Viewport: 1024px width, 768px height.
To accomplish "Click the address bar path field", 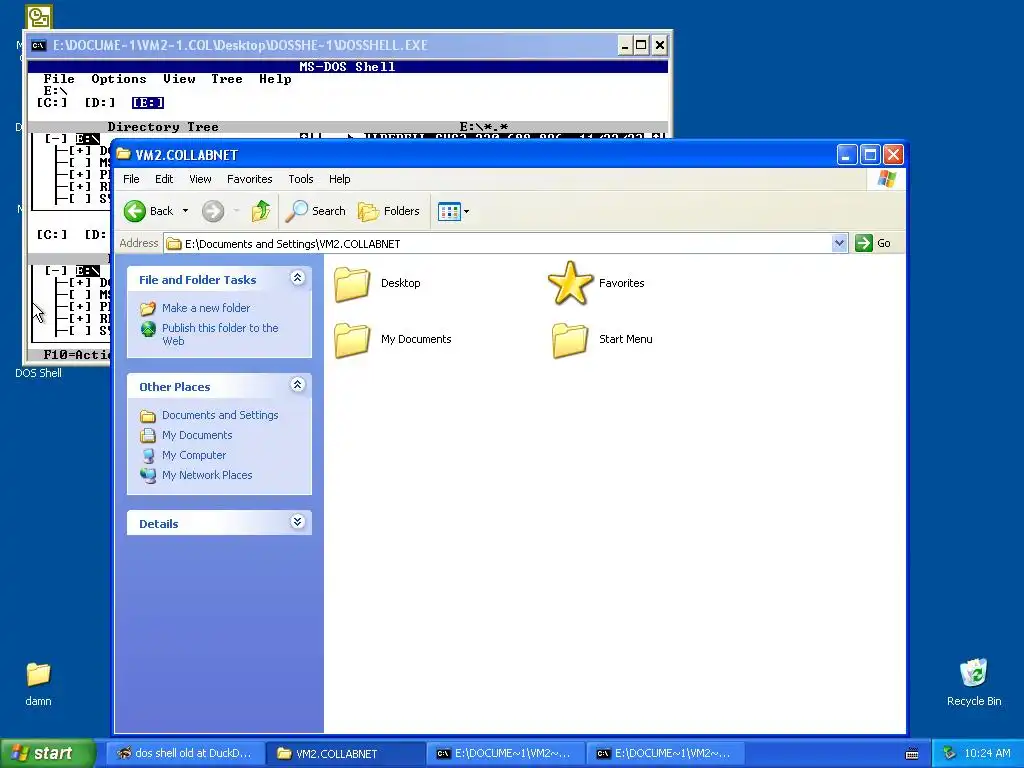I will tap(498, 244).
